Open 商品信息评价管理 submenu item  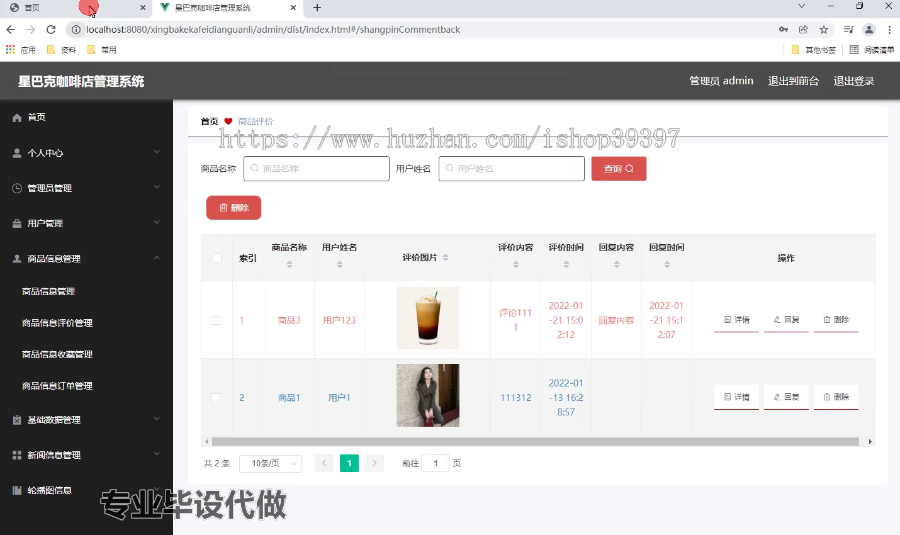point(57,323)
